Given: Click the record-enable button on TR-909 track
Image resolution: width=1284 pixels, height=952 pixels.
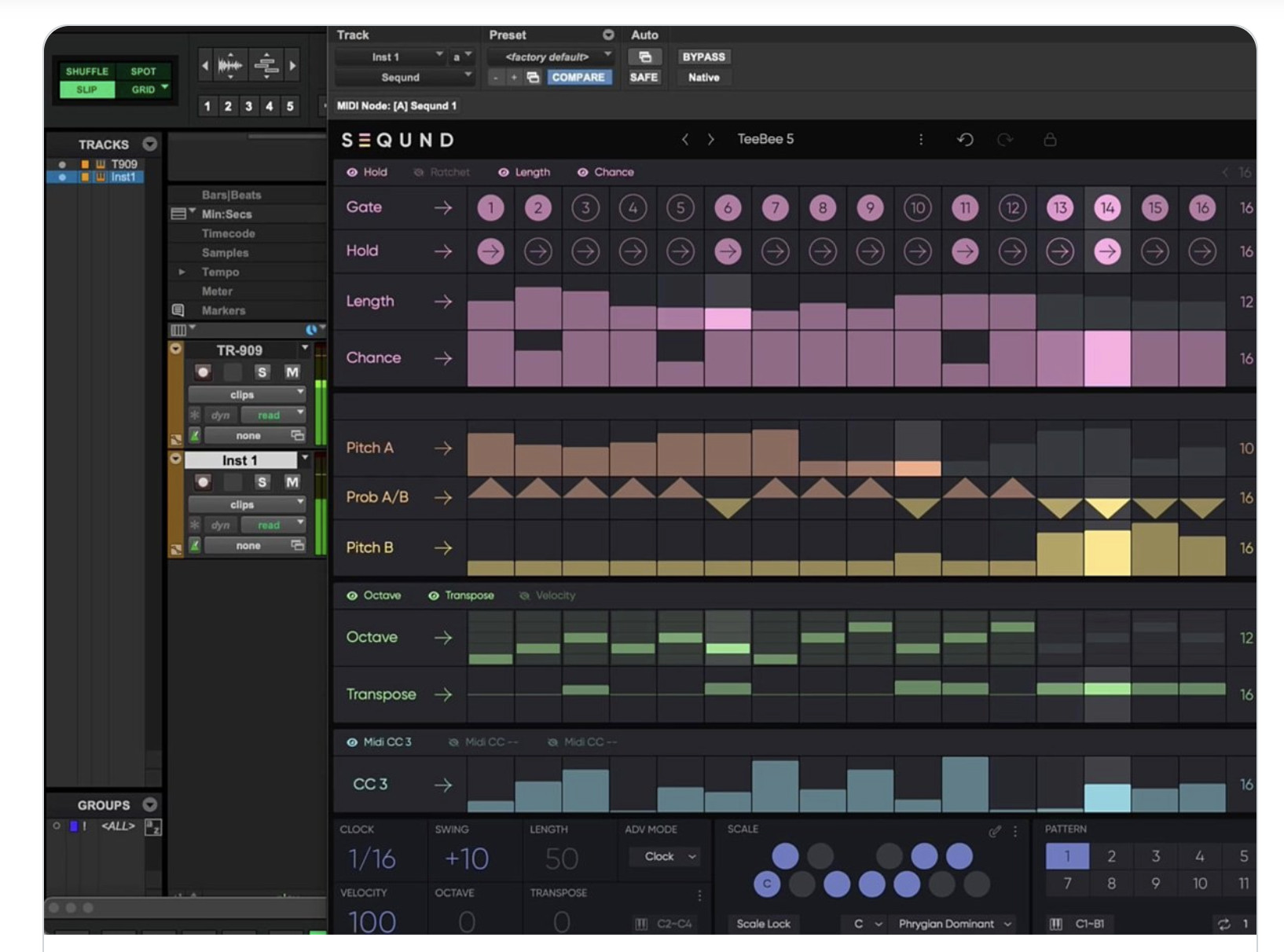Looking at the screenshot, I should coord(203,372).
